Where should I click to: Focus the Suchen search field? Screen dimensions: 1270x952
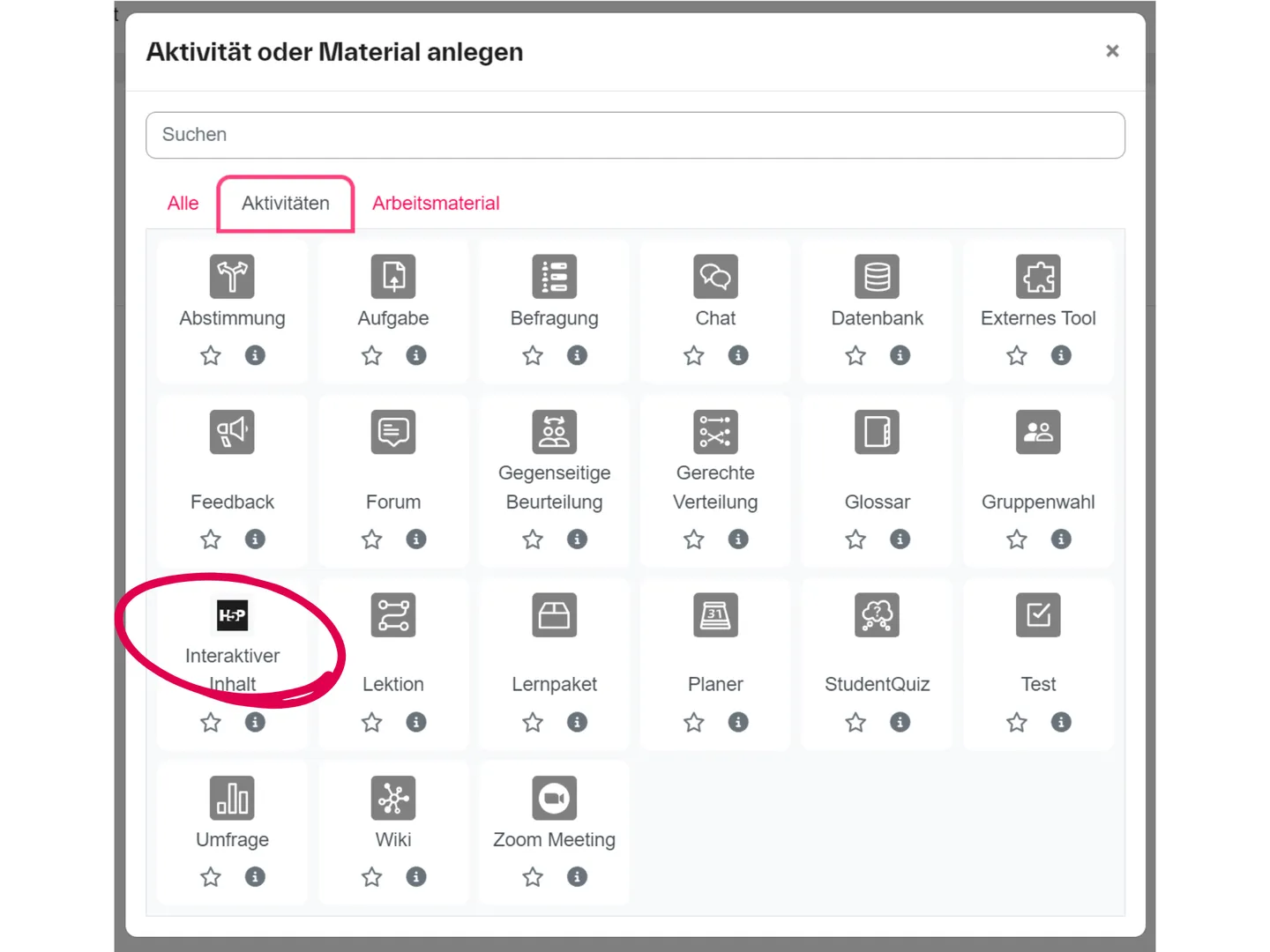635,135
